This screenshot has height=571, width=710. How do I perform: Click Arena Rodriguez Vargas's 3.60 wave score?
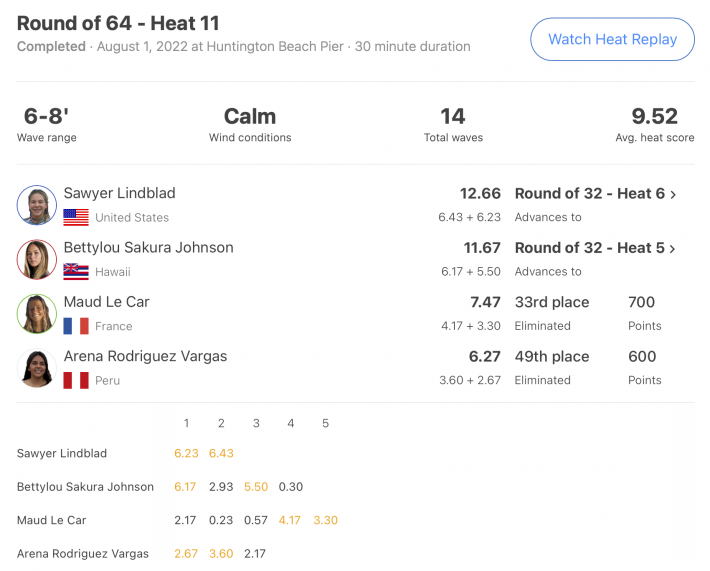221,554
